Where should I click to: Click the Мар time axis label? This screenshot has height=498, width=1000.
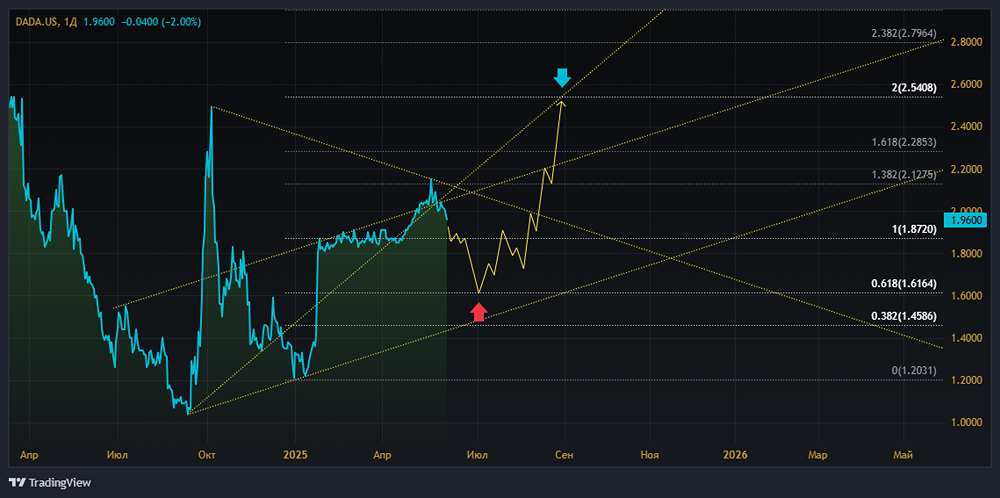click(x=818, y=455)
